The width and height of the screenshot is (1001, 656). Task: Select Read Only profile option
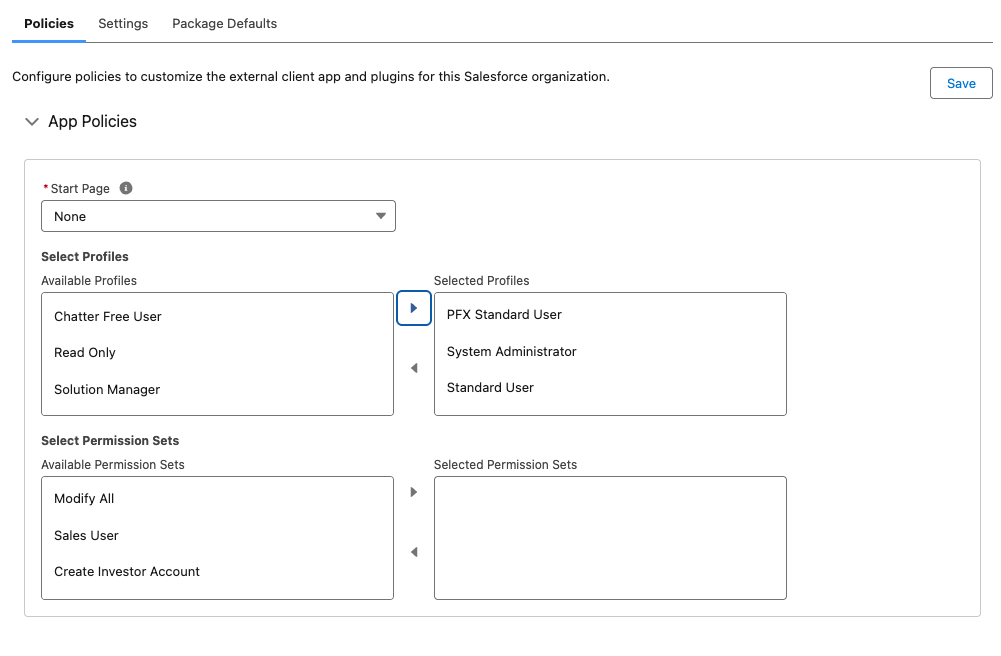coord(85,353)
